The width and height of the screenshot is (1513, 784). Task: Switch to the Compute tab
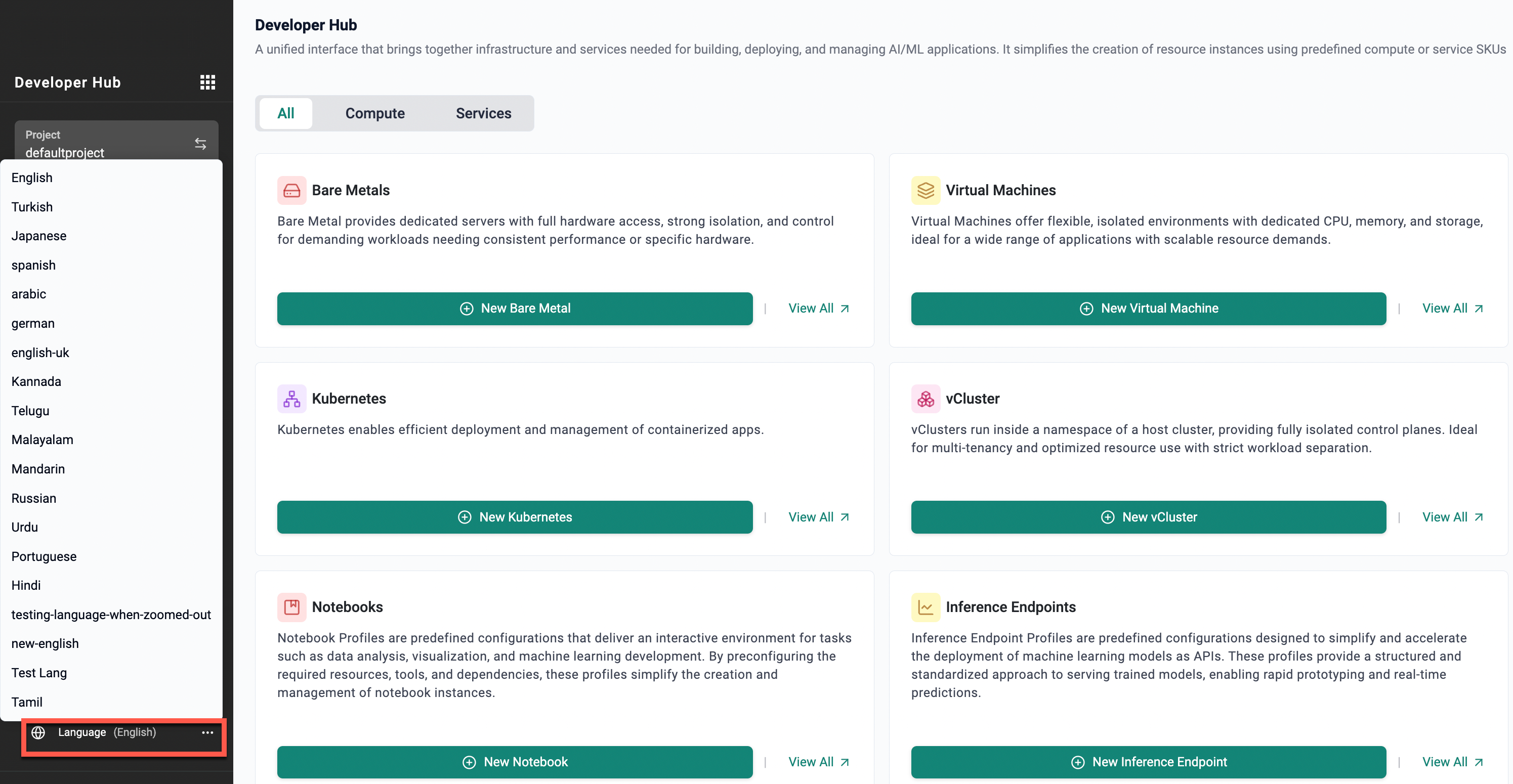[375, 113]
